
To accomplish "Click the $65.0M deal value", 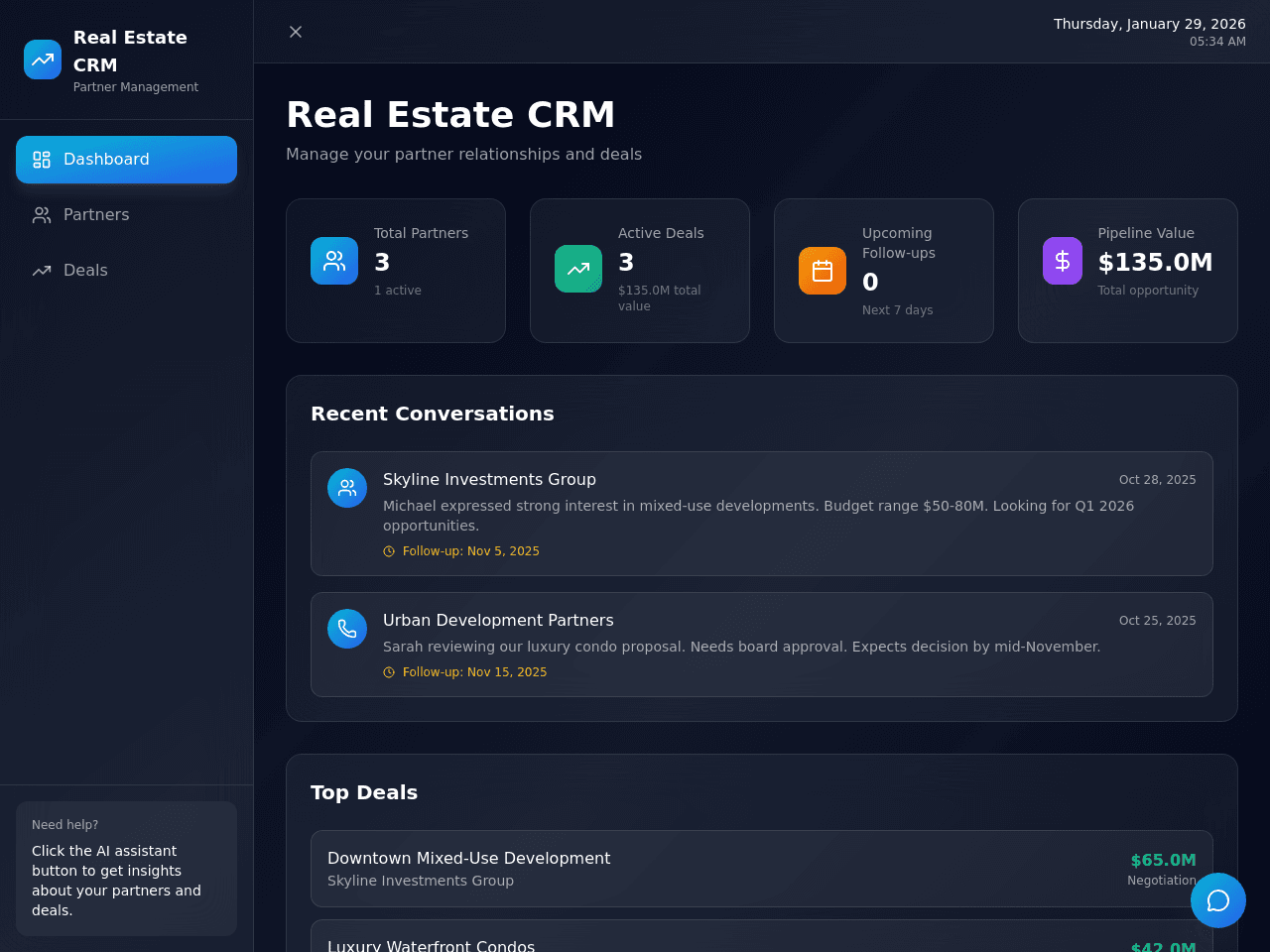I will coord(1164,861).
